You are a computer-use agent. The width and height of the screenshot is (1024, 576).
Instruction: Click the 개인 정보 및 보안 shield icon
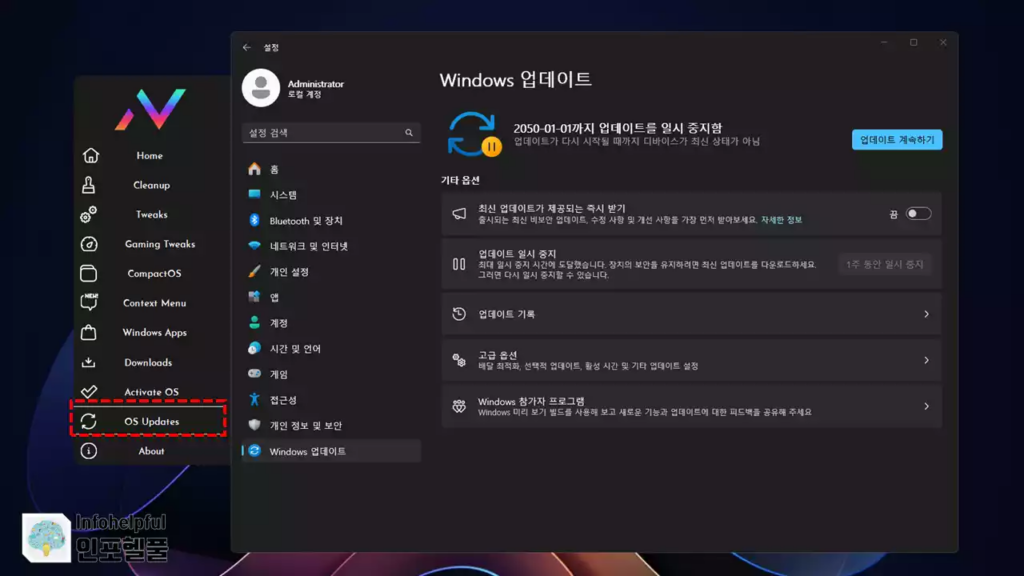(255, 424)
